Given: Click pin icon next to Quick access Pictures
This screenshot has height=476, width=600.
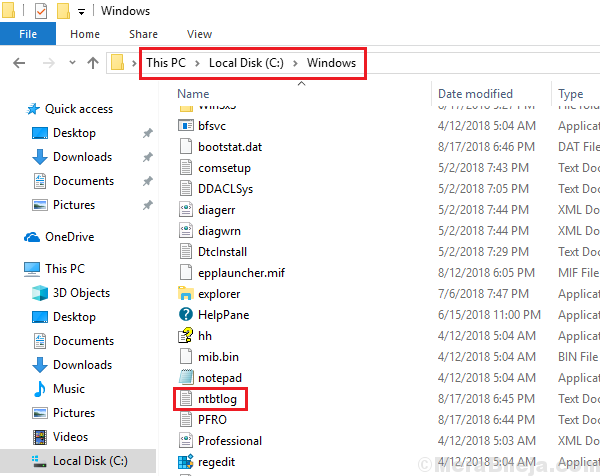Looking at the screenshot, I should 148,205.
